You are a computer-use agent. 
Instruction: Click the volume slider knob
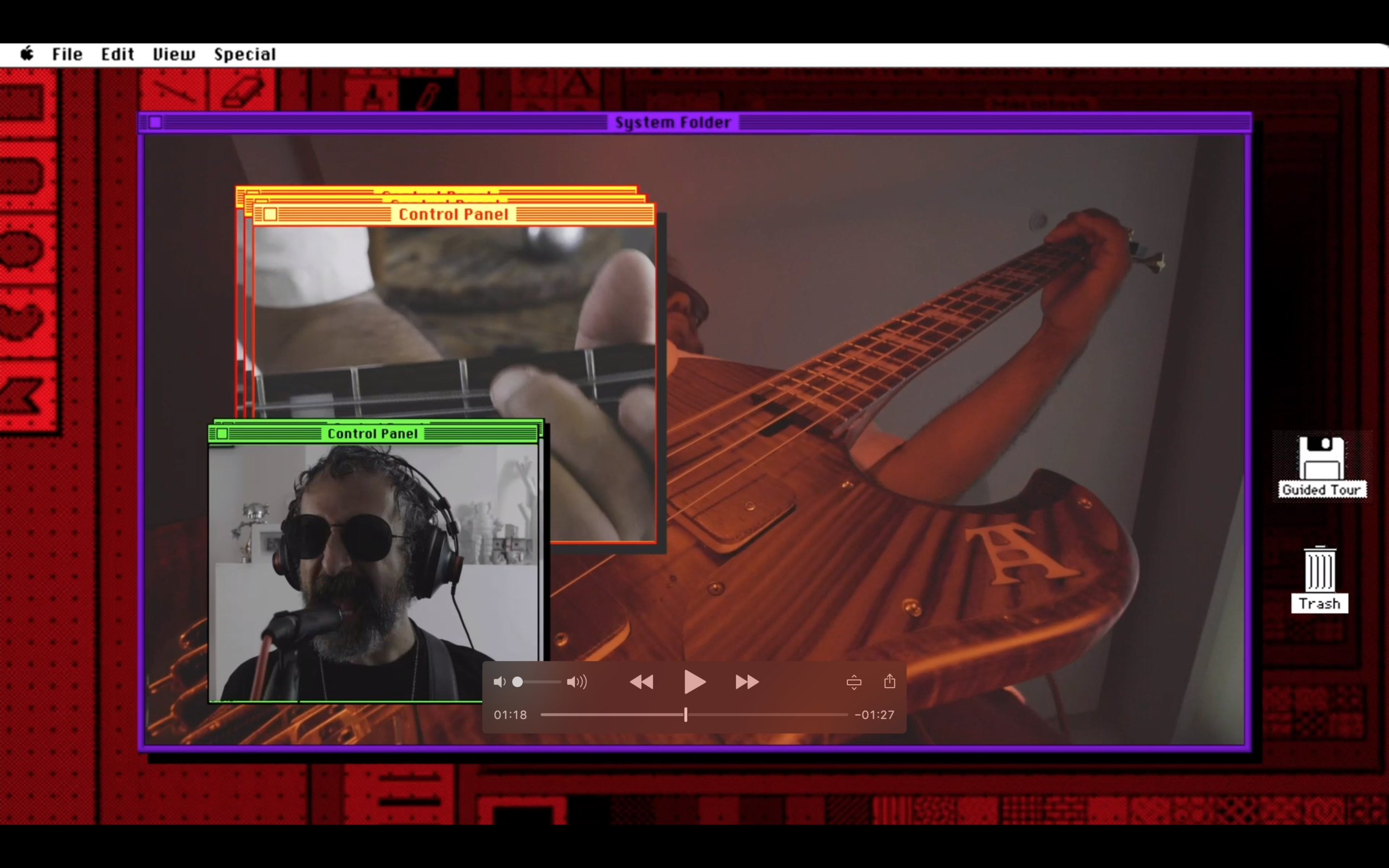tap(517, 682)
